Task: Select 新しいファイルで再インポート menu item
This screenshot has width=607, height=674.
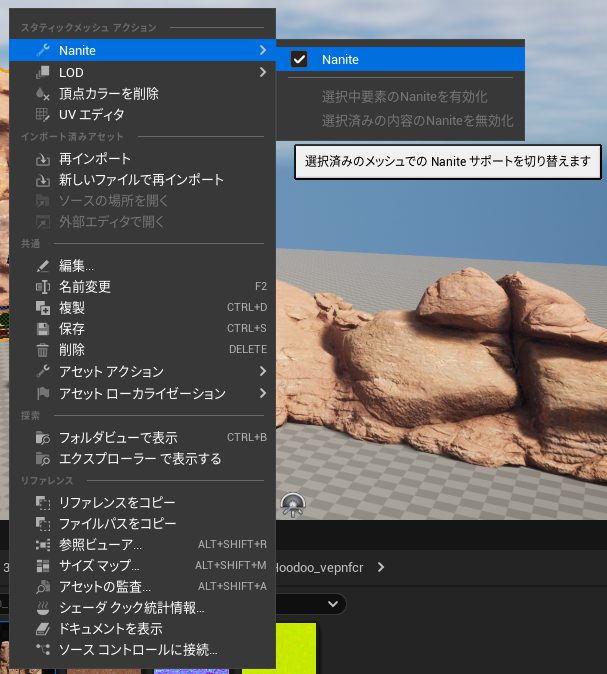Action: (x=141, y=180)
